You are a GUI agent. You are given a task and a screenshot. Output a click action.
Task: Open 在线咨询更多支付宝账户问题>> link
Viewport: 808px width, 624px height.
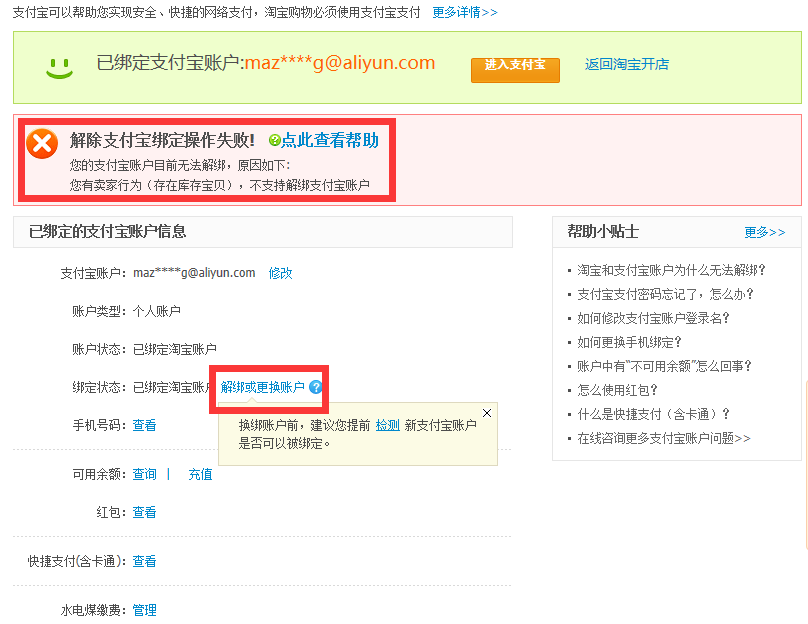pos(664,438)
